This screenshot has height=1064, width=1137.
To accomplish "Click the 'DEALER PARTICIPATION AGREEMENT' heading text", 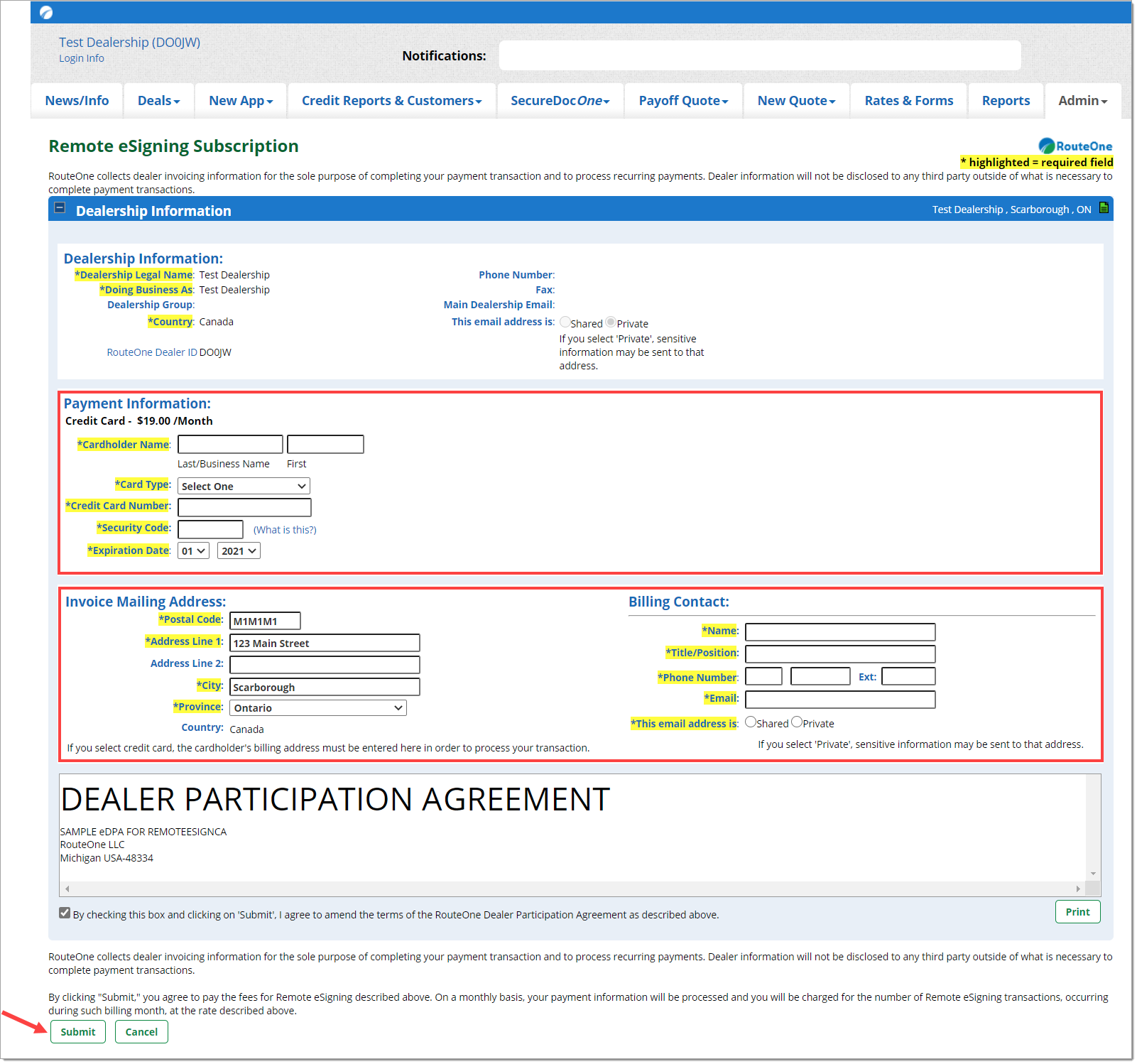I will [x=335, y=799].
